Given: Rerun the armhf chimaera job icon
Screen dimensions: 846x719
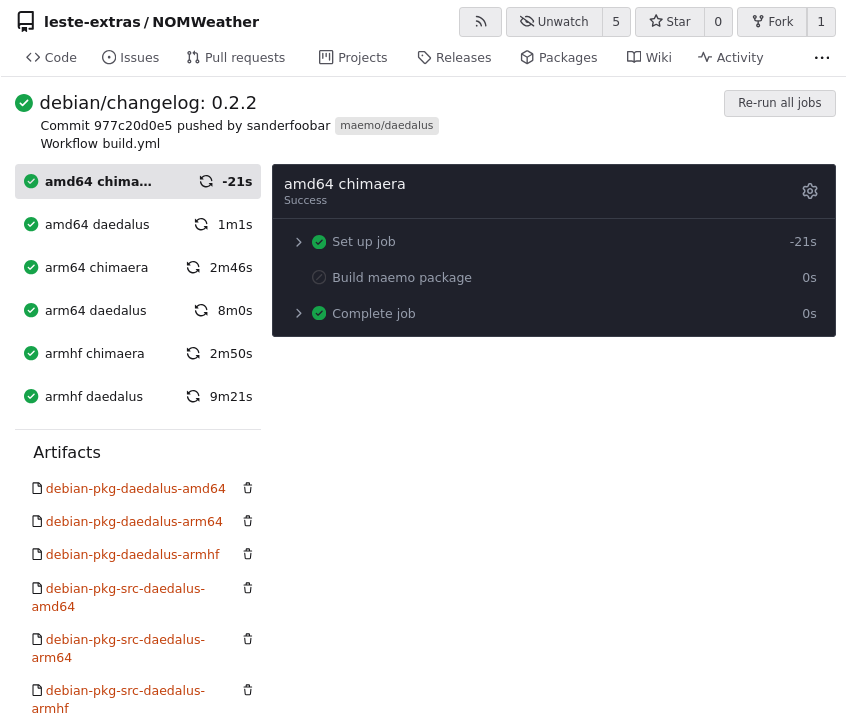Looking at the screenshot, I should tap(193, 354).
